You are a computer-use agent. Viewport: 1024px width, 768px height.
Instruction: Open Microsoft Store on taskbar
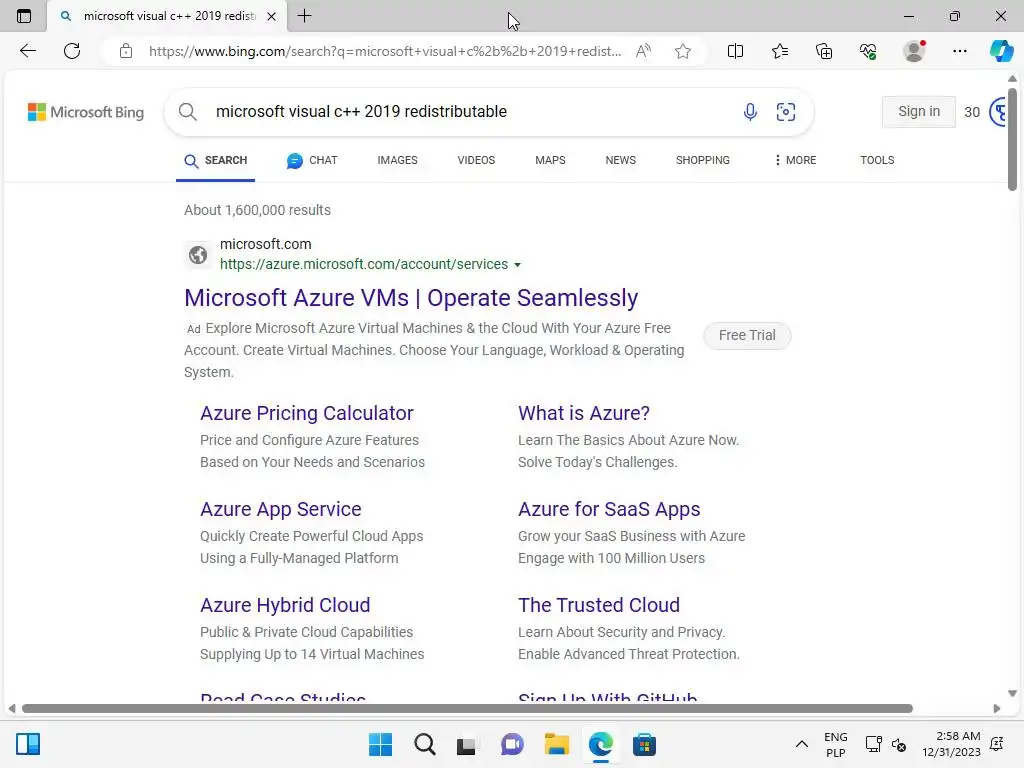click(x=644, y=744)
